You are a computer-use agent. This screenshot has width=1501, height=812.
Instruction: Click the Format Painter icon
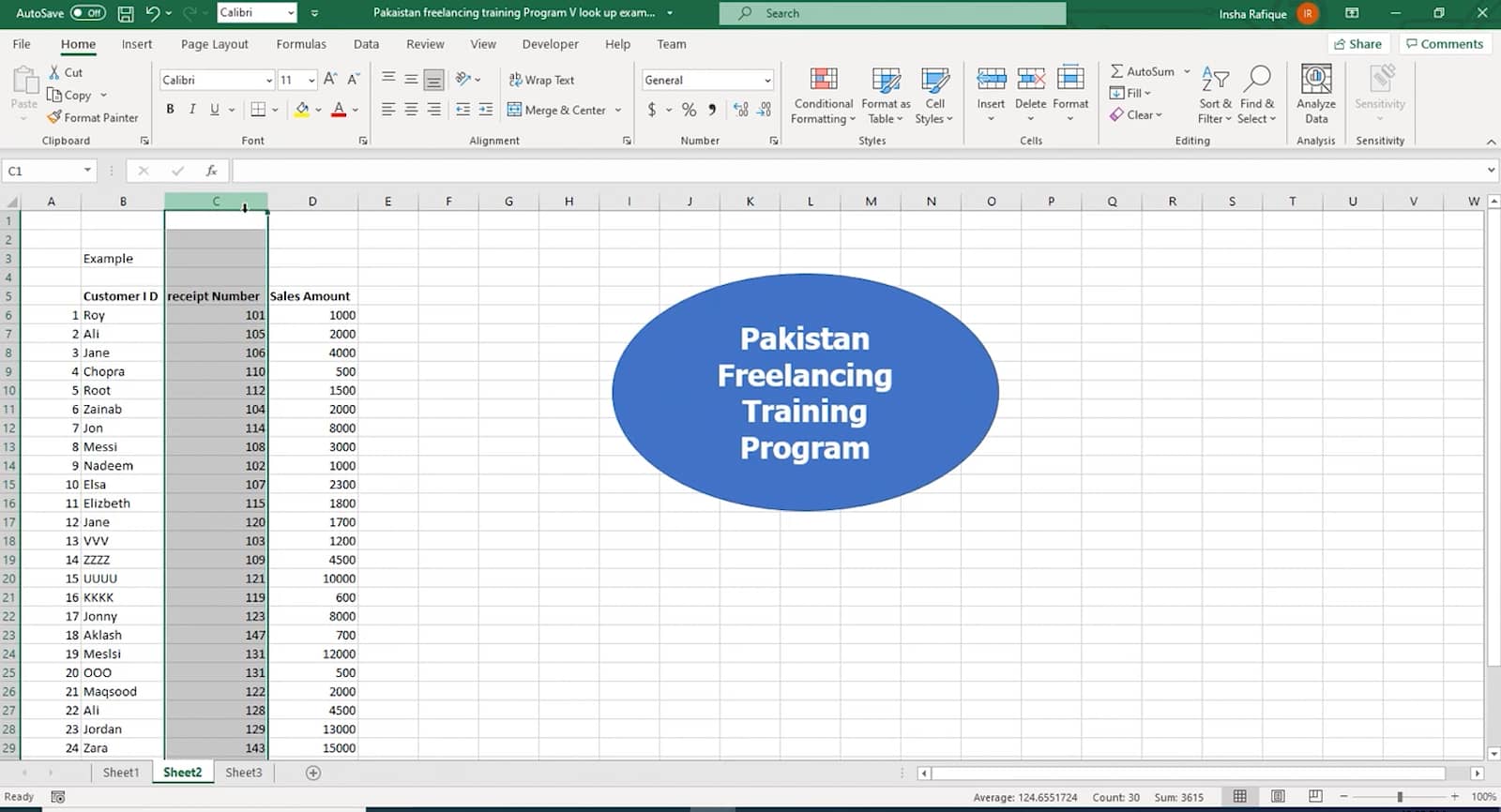55,117
